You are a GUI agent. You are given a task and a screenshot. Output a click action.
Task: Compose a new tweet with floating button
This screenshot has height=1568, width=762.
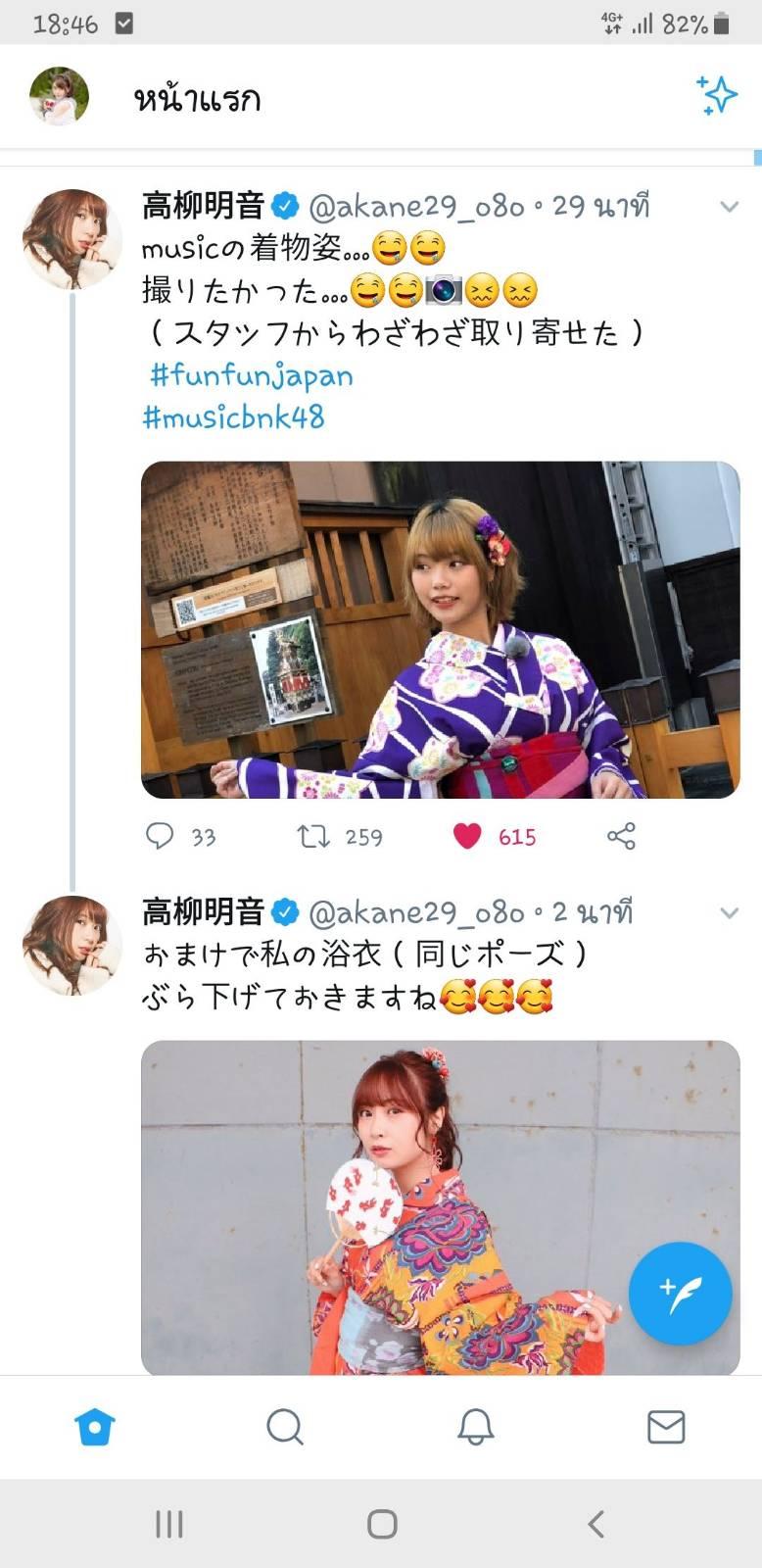tap(680, 1293)
